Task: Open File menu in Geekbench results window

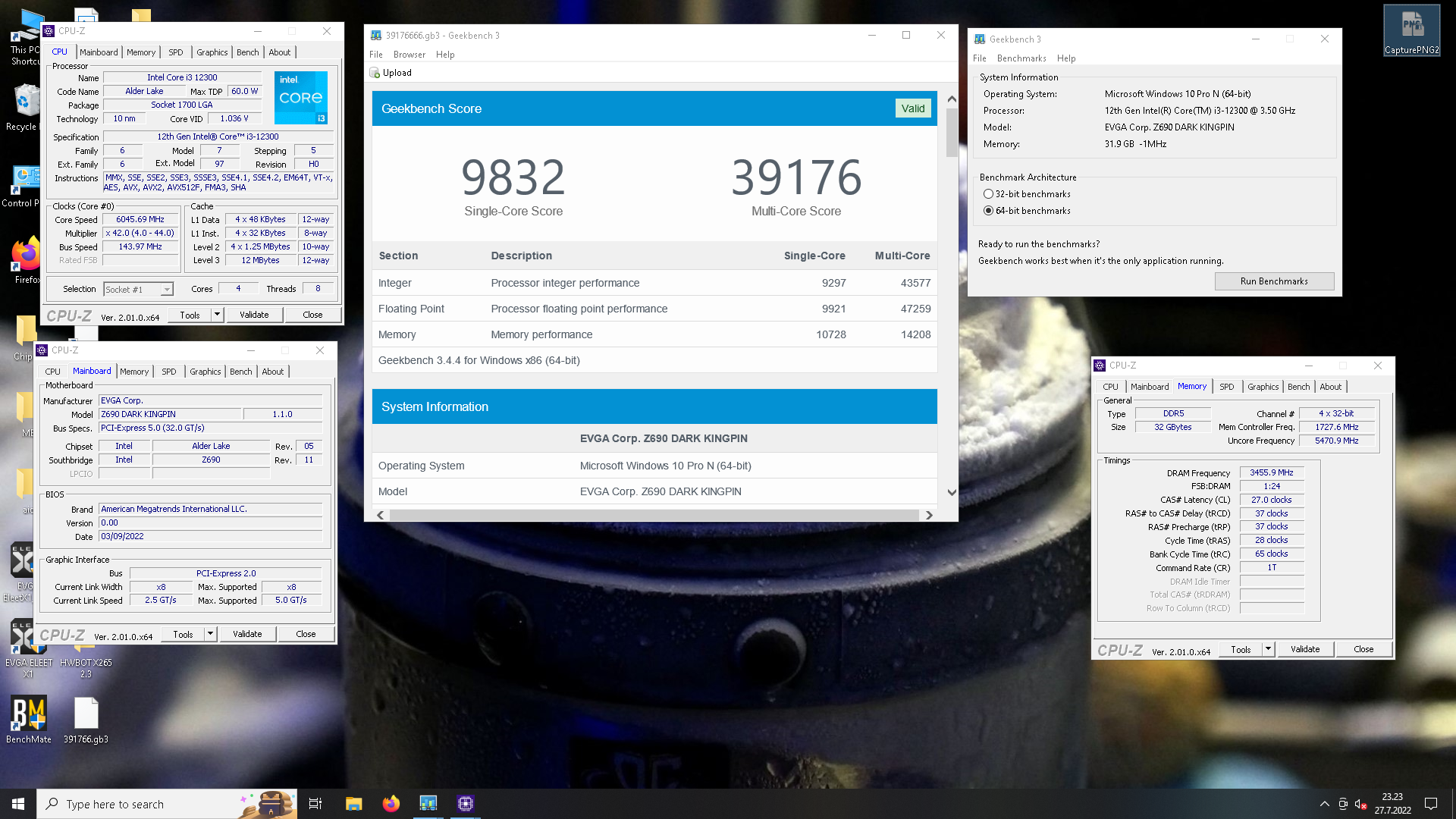Action: 376,55
